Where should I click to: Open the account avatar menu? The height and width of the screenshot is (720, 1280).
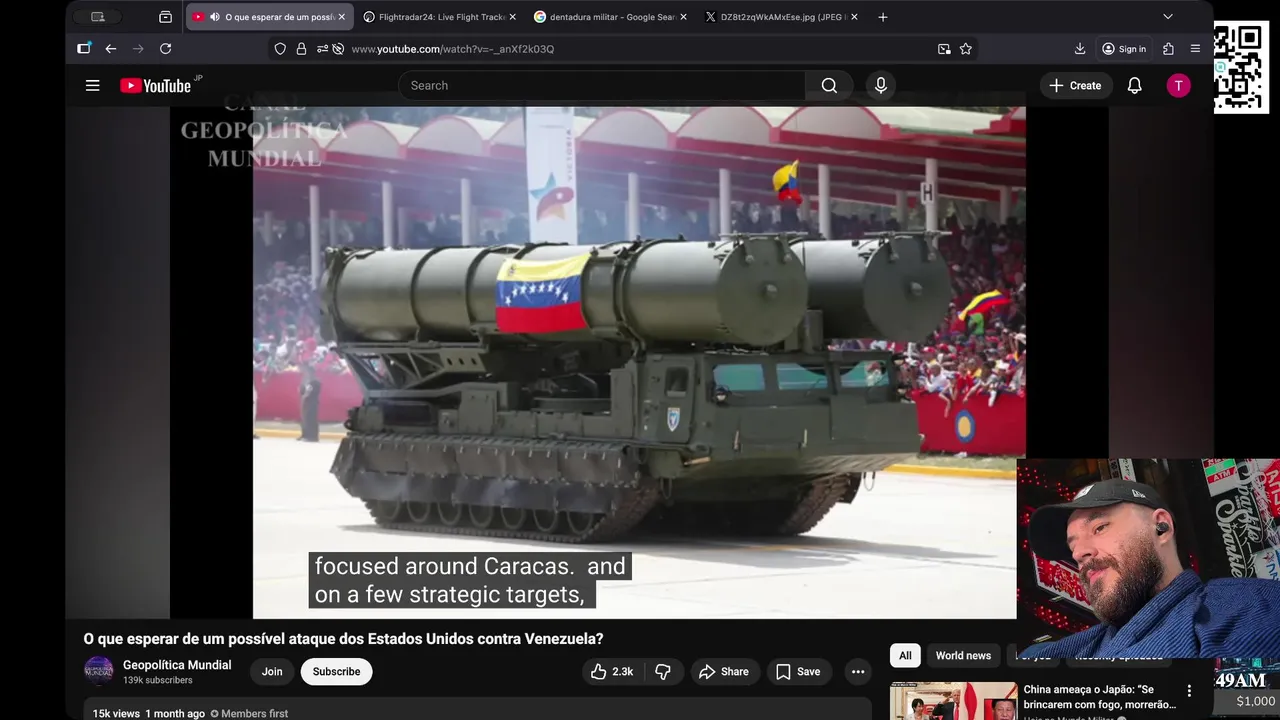point(1179,86)
